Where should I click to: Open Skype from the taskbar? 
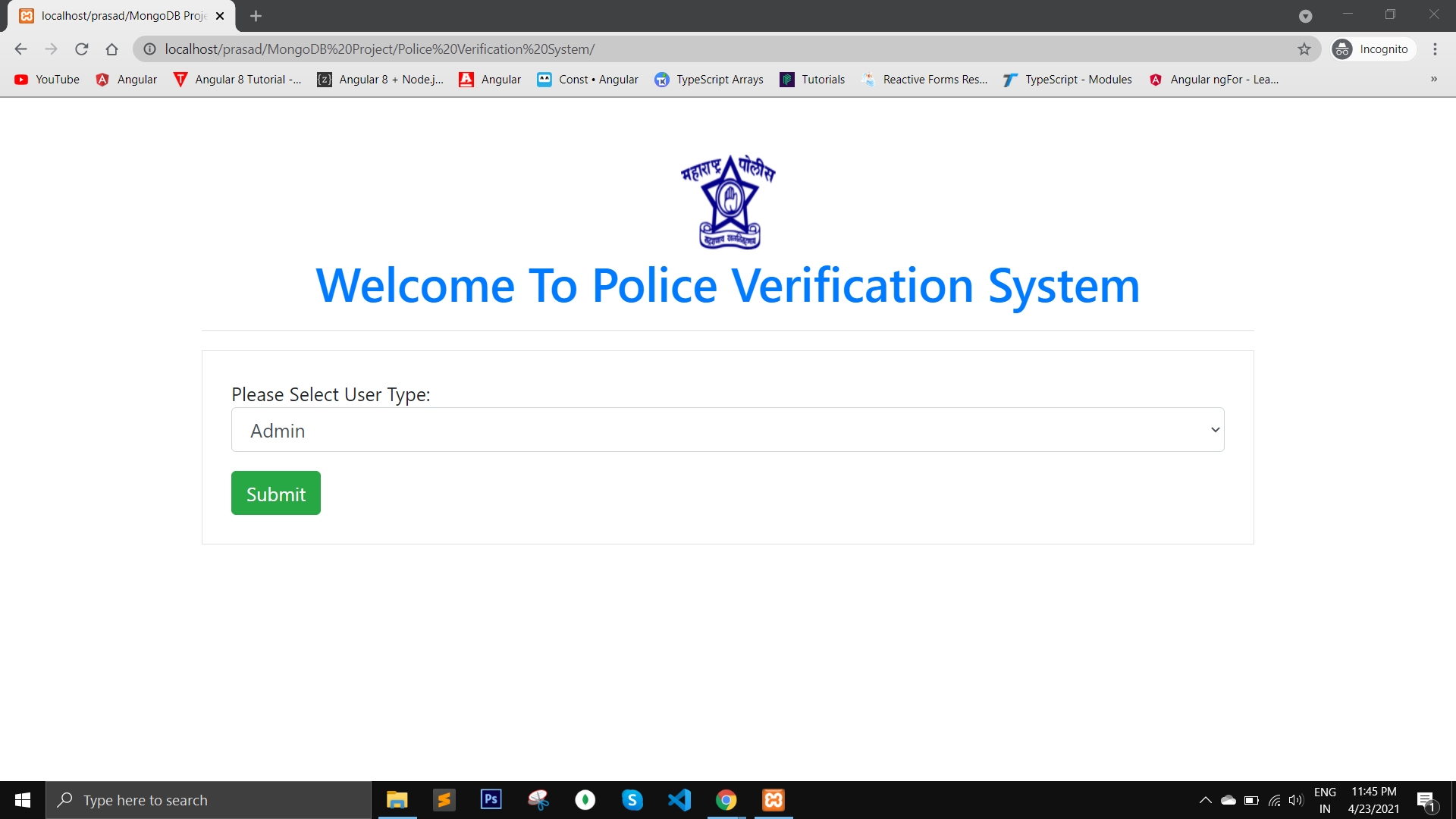pos(632,799)
